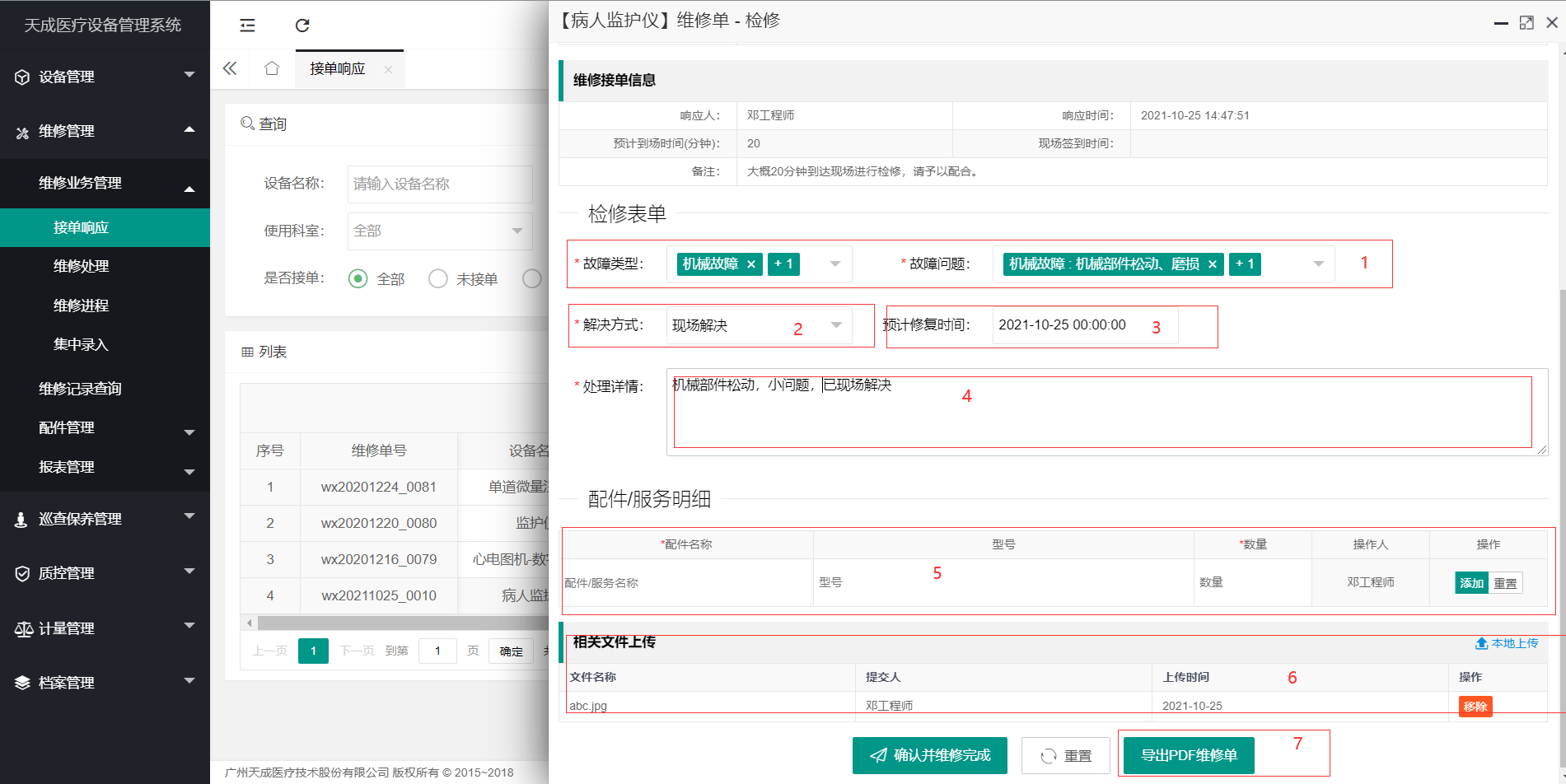Click the 巡查保养管理 icon in sidebar
This screenshot has height=784, width=1566.
click(22, 520)
